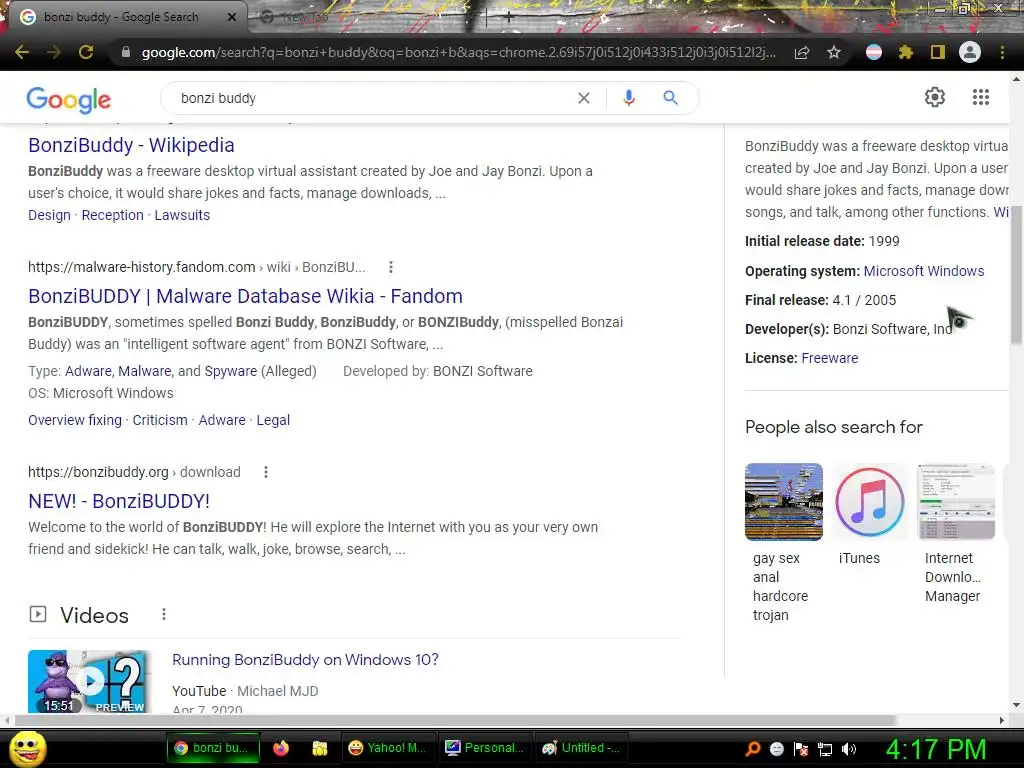Open the iTunes related search thumbnail
Viewport: 1024px width, 768px height.
coord(869,502)
